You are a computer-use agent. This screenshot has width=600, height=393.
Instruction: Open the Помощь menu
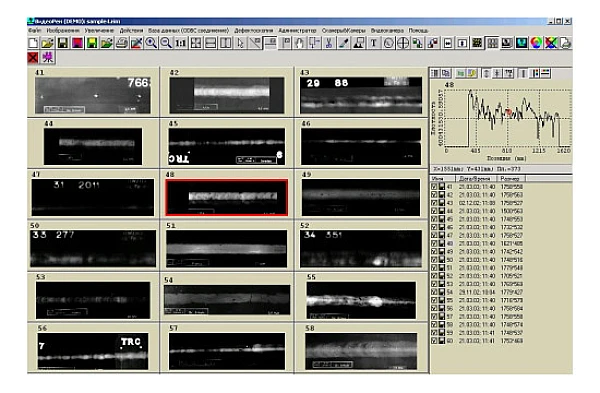(419, 30)
